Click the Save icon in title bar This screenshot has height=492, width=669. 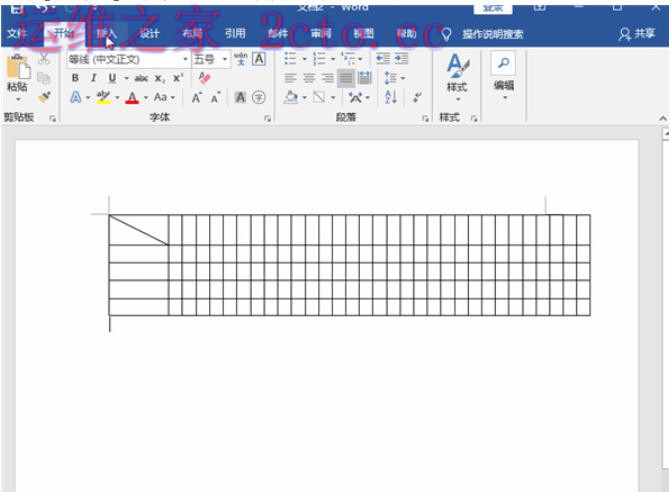pos(17,7)
